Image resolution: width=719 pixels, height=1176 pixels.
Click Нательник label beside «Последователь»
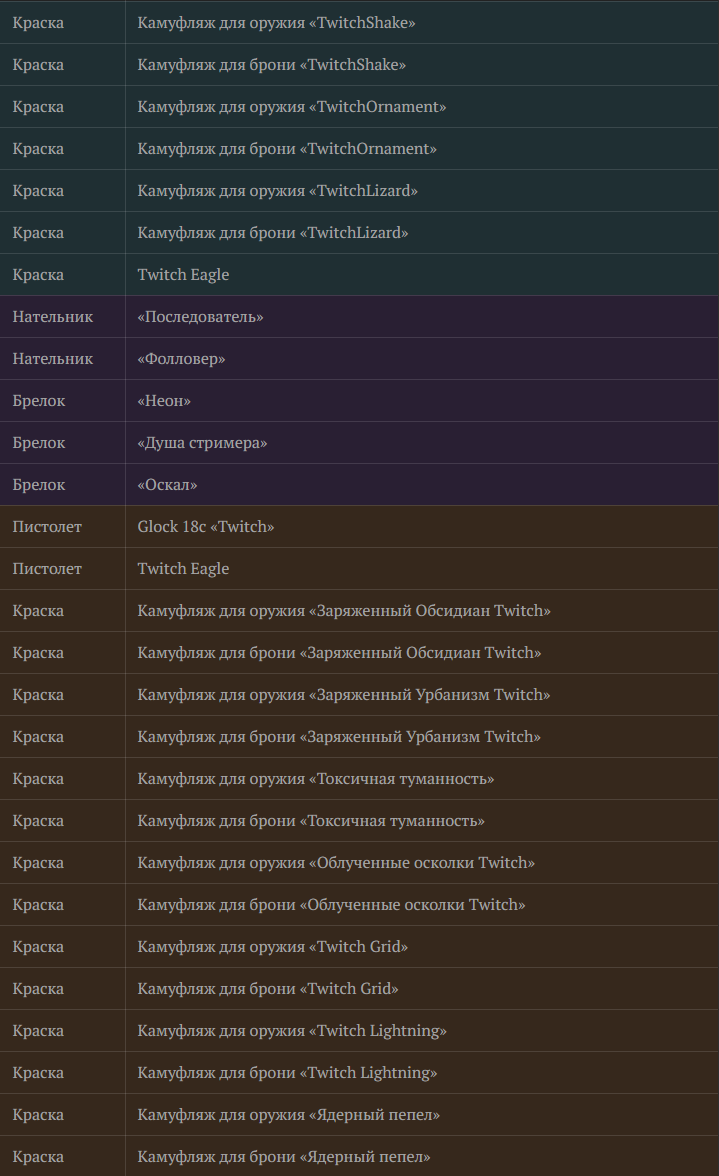point(52,316)
